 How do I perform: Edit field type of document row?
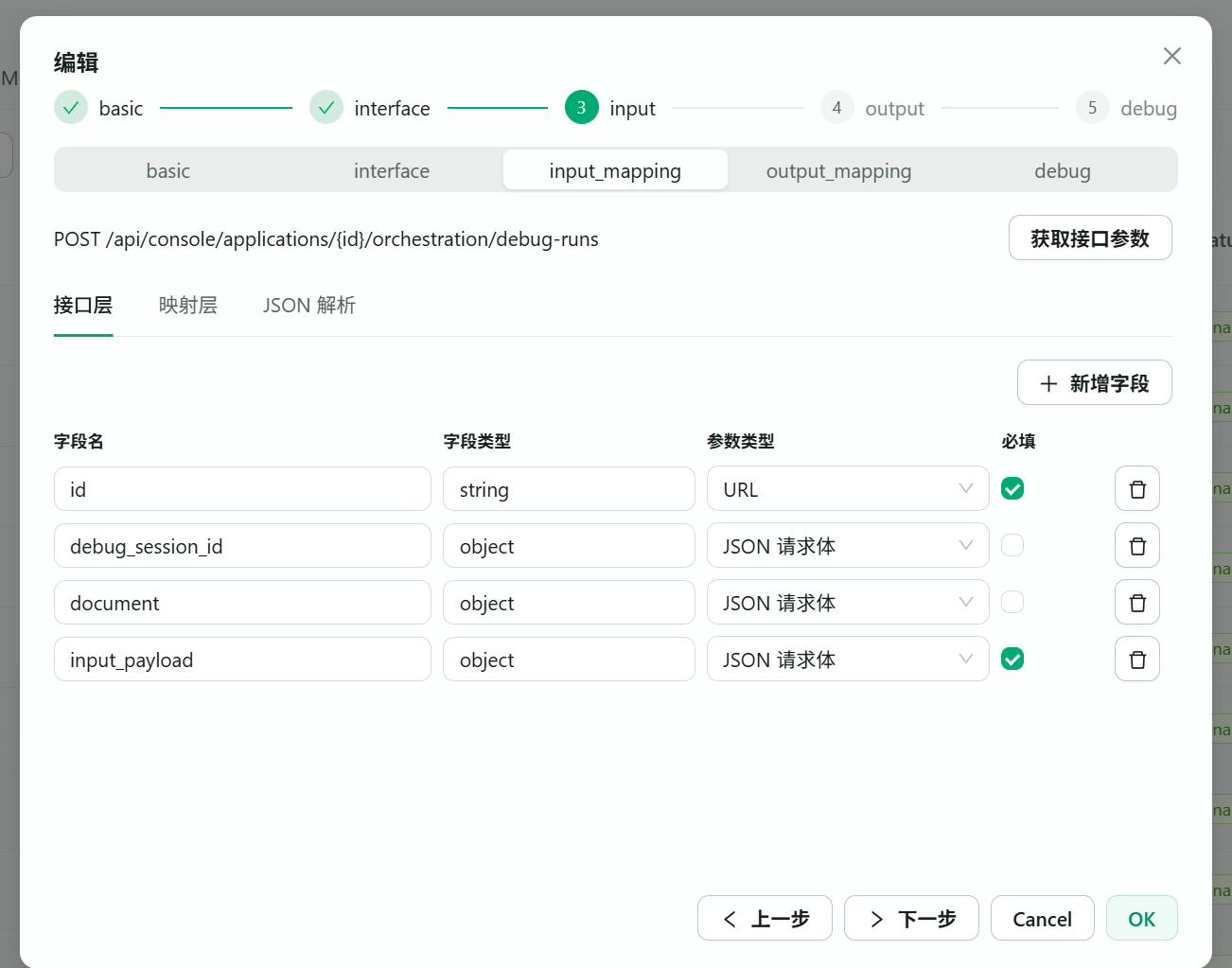pos(569,603)
